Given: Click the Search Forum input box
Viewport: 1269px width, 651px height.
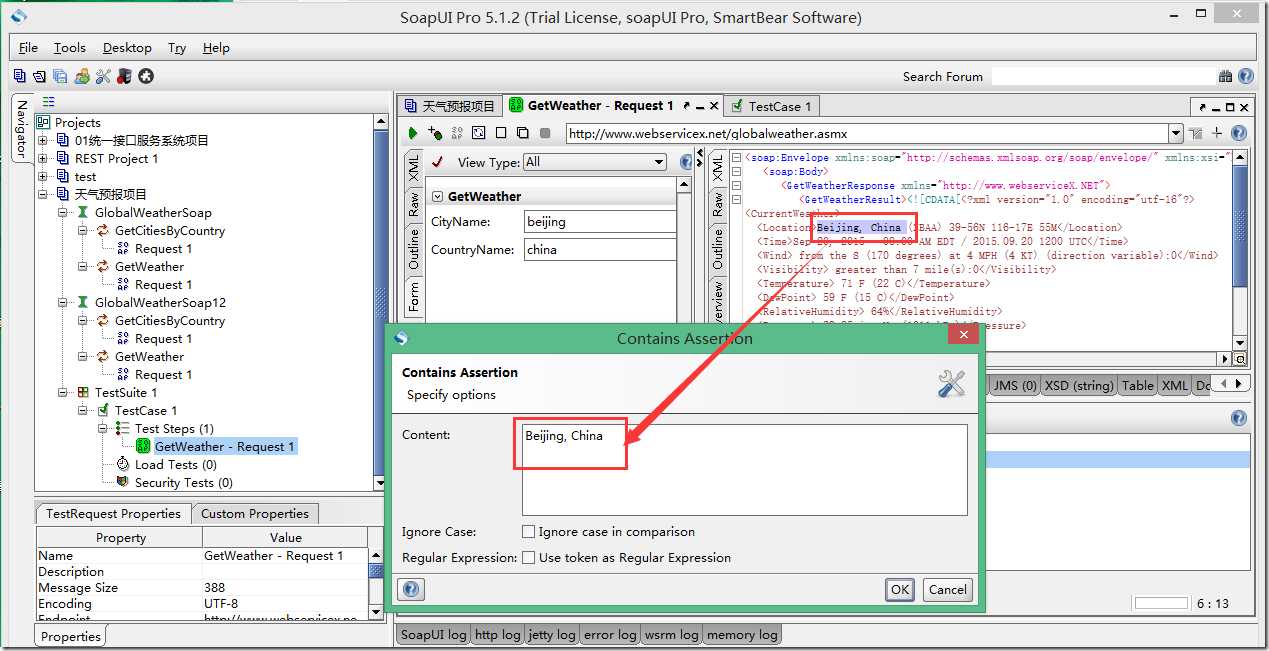Looking at the screenshot, I should coord(1102,76).
